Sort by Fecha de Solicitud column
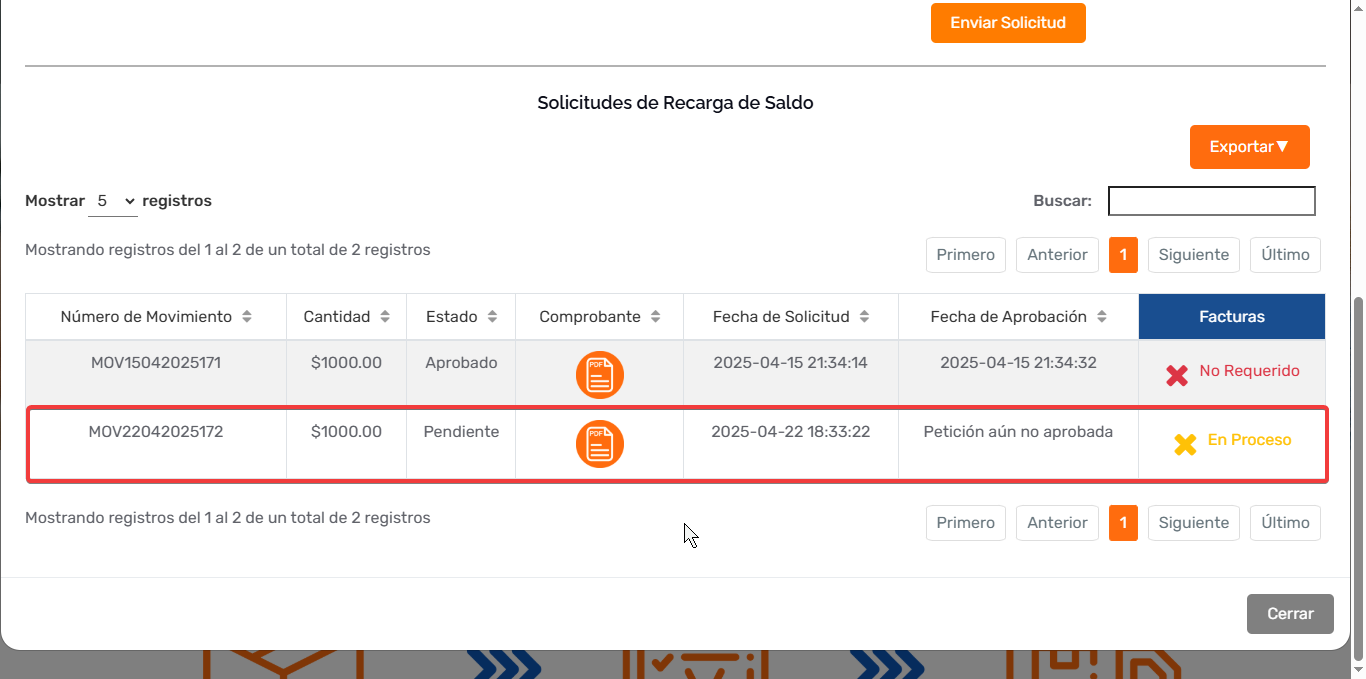 [864, 316]
